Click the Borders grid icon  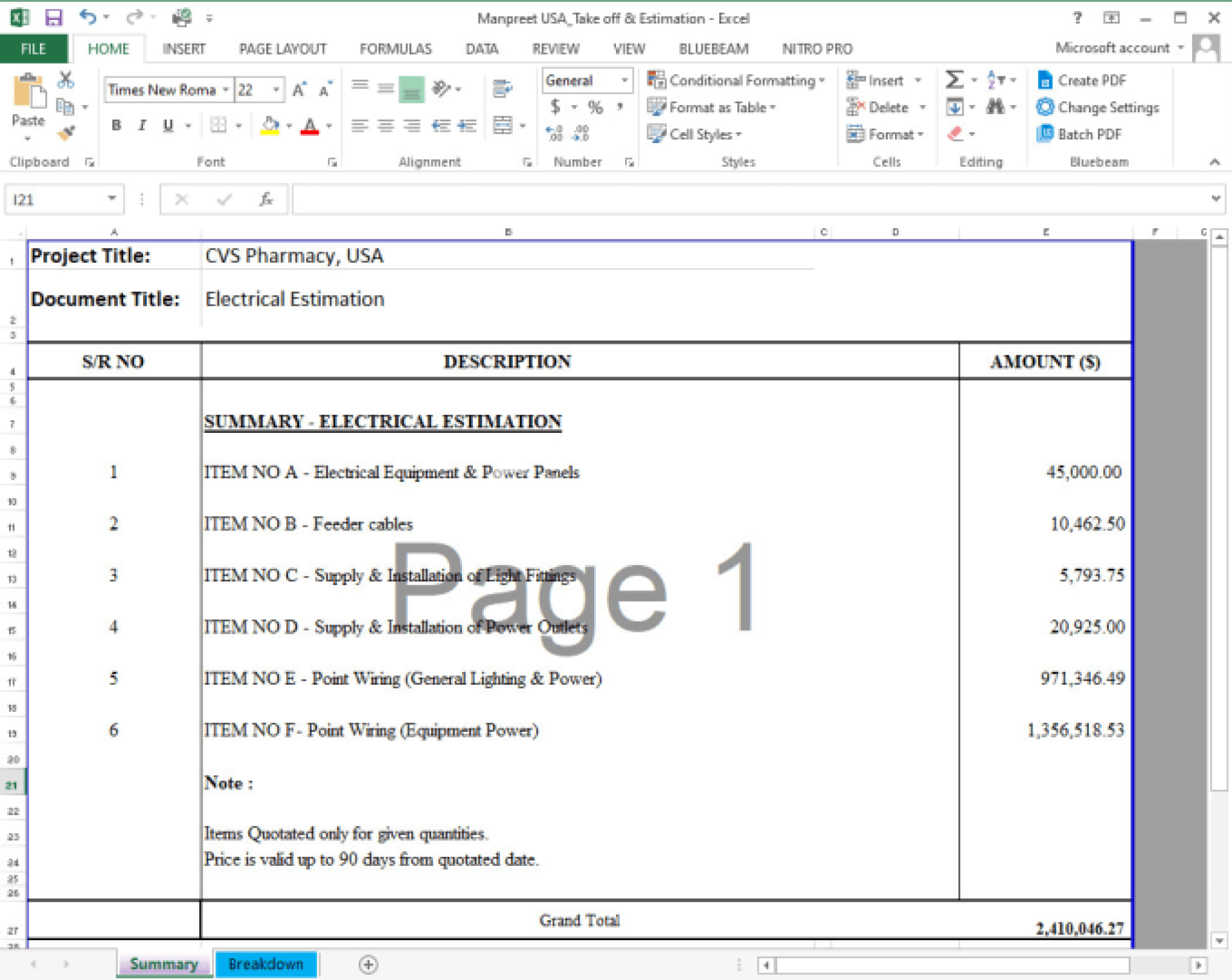tap(218, 125)
